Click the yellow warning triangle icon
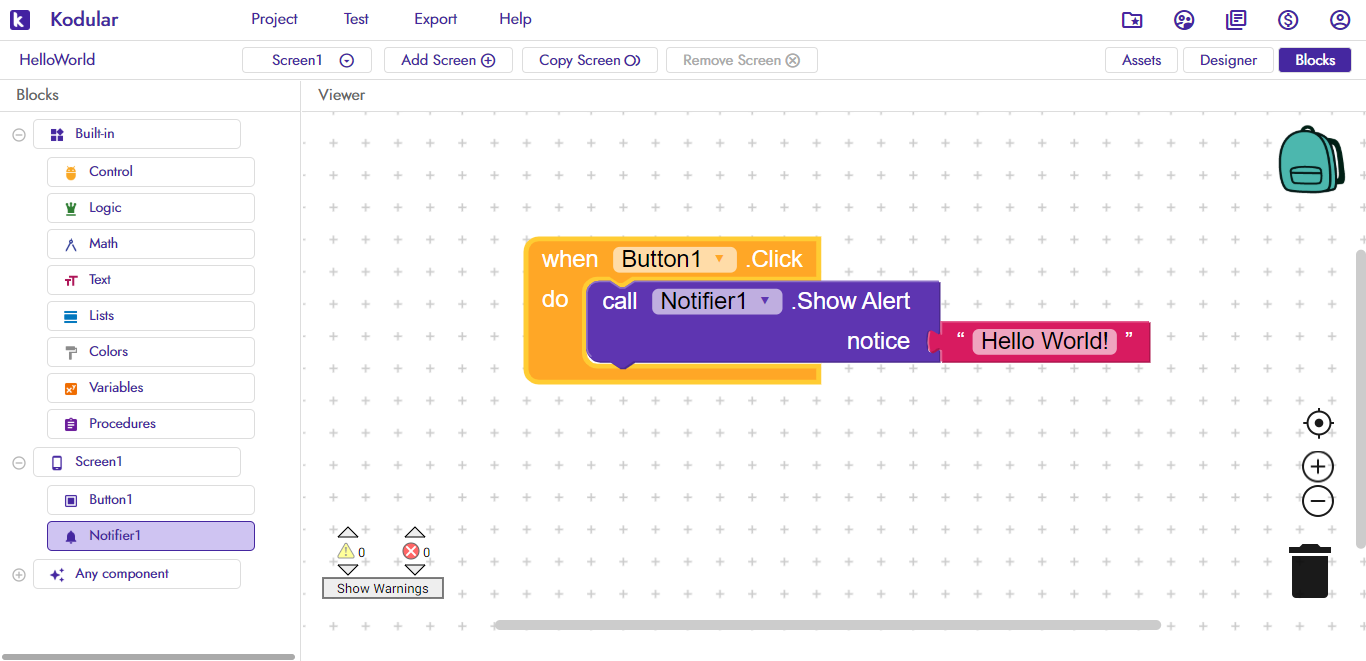This screenshot has width=1366, height=661. coord(346,551)
